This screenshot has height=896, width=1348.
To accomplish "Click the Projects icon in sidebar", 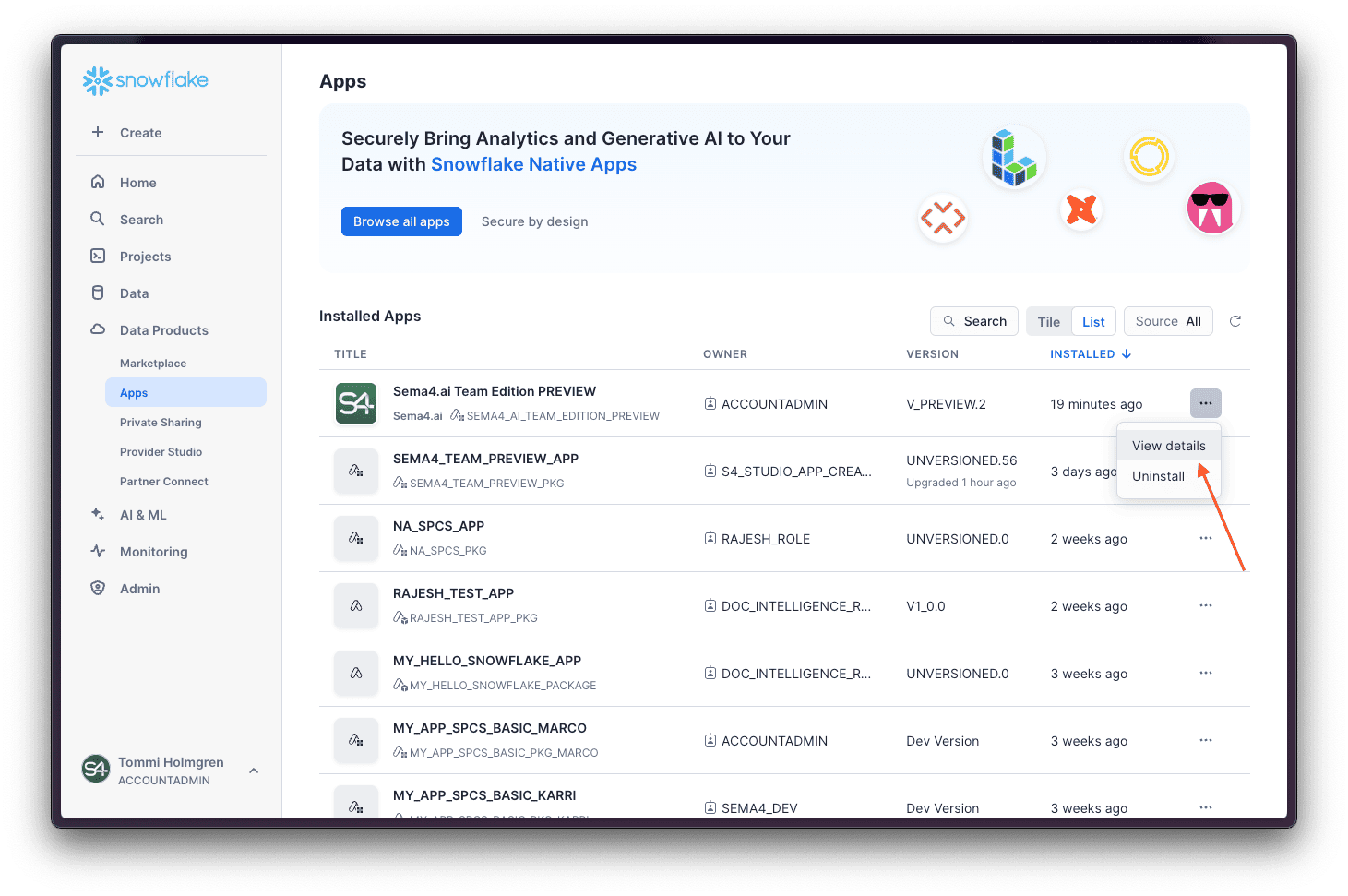I will 98,257.
